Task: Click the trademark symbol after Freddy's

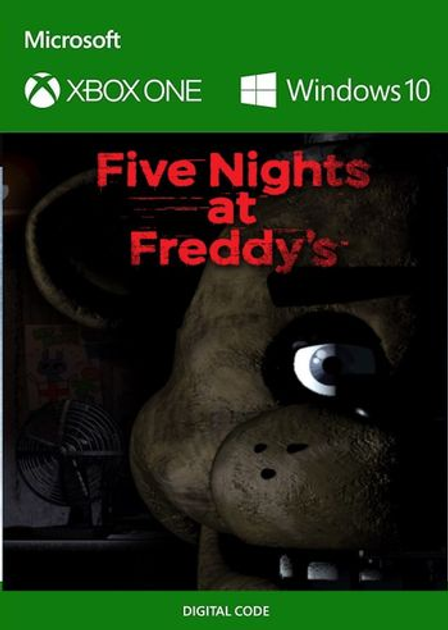Action: coord(344,243)
